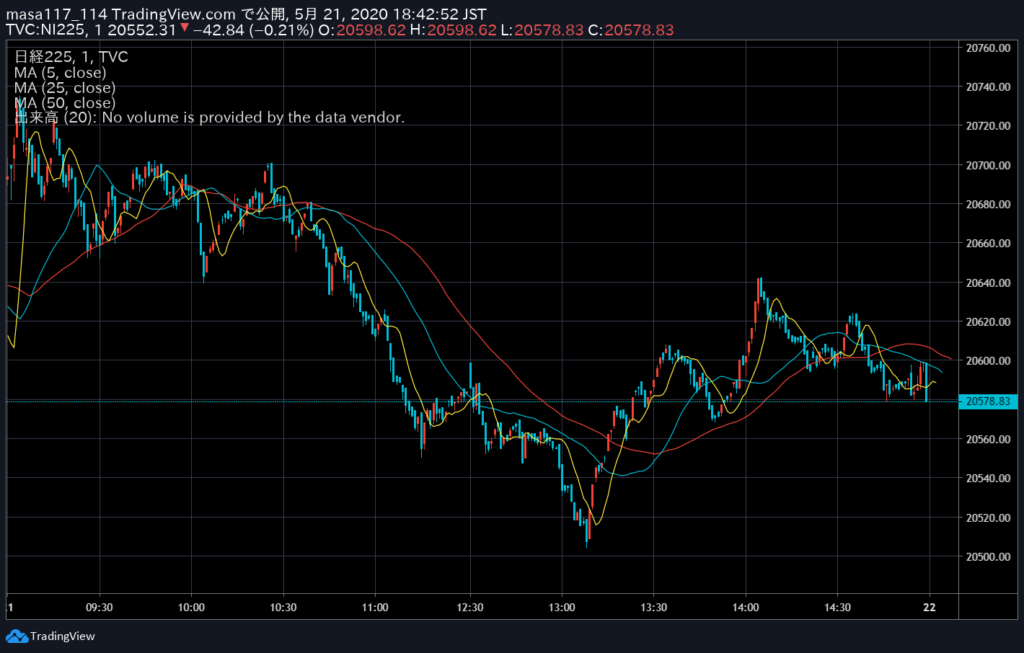Click the 20660.00 price axis label
The height and width of the screenshot is (653, 1024).
click(988, 244)
